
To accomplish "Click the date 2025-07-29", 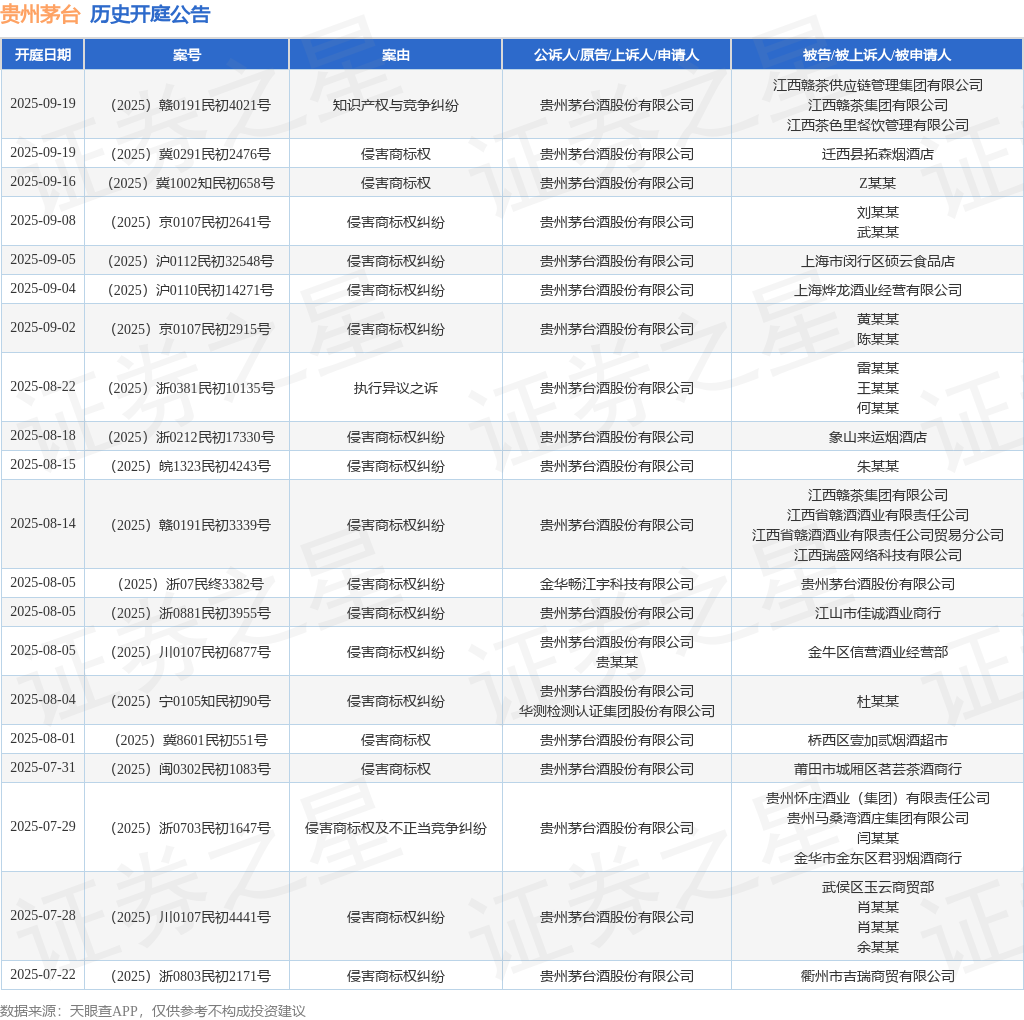I will (43, 827).
